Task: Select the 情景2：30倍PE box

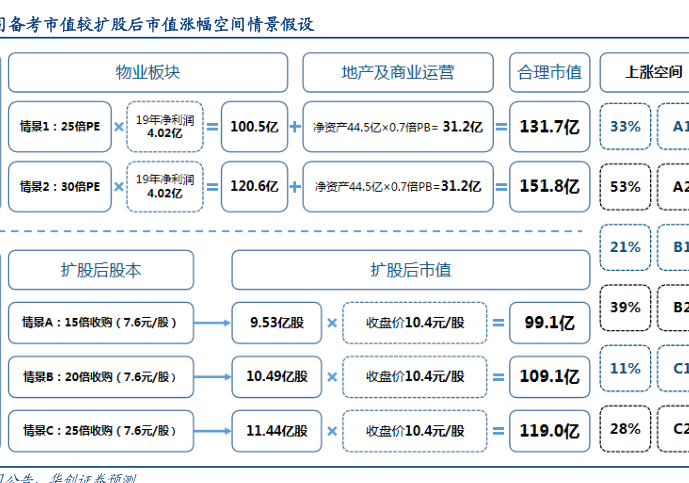Action: 60,186
